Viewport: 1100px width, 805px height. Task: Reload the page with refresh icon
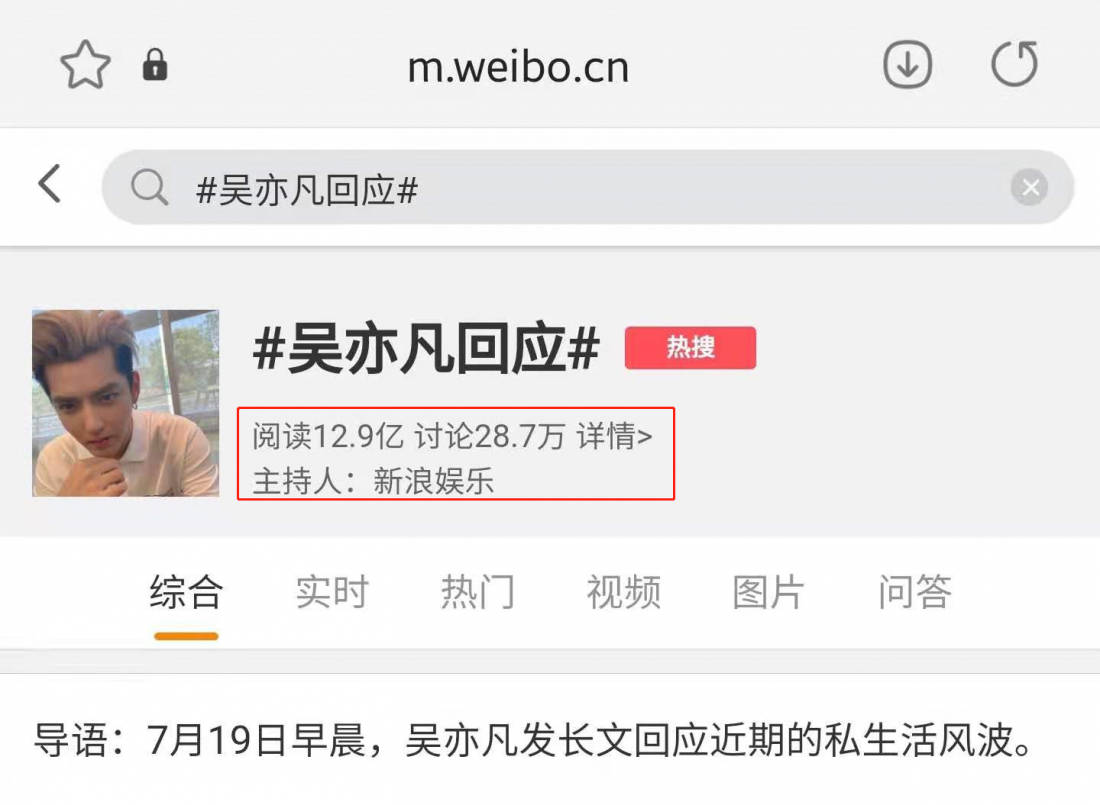(1014, 64)
